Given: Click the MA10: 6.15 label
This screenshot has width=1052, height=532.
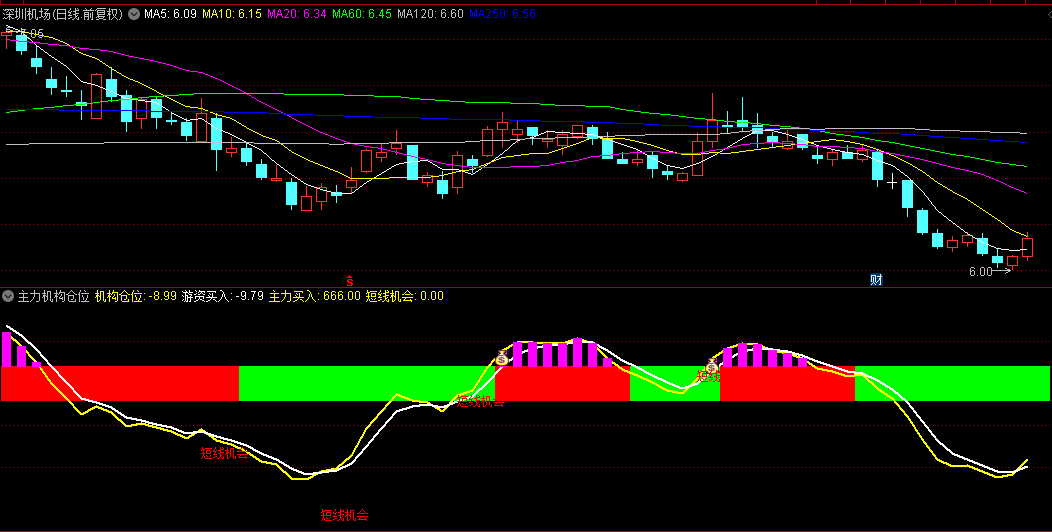Looking at the screenshot, I should (x=231, y=14).
